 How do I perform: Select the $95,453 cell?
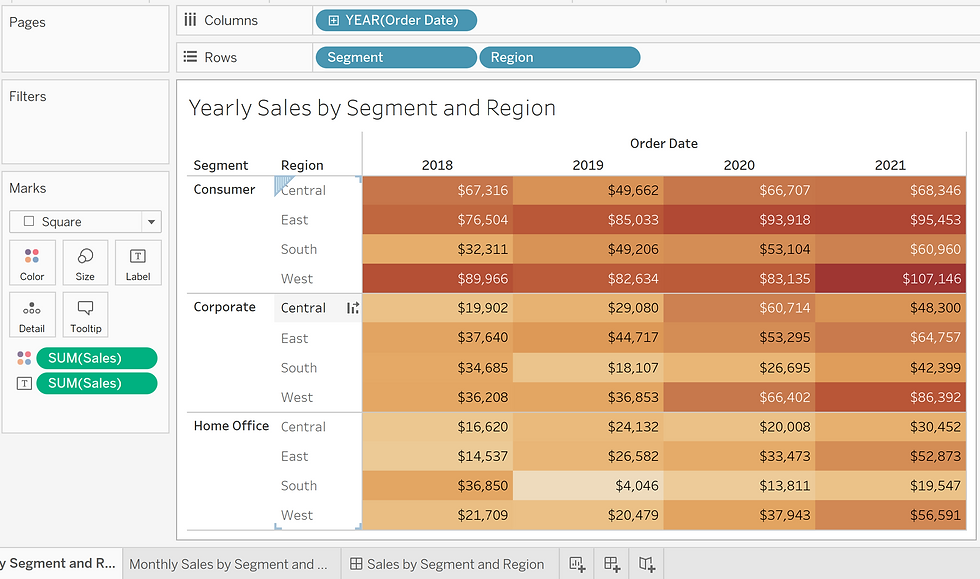891,219
